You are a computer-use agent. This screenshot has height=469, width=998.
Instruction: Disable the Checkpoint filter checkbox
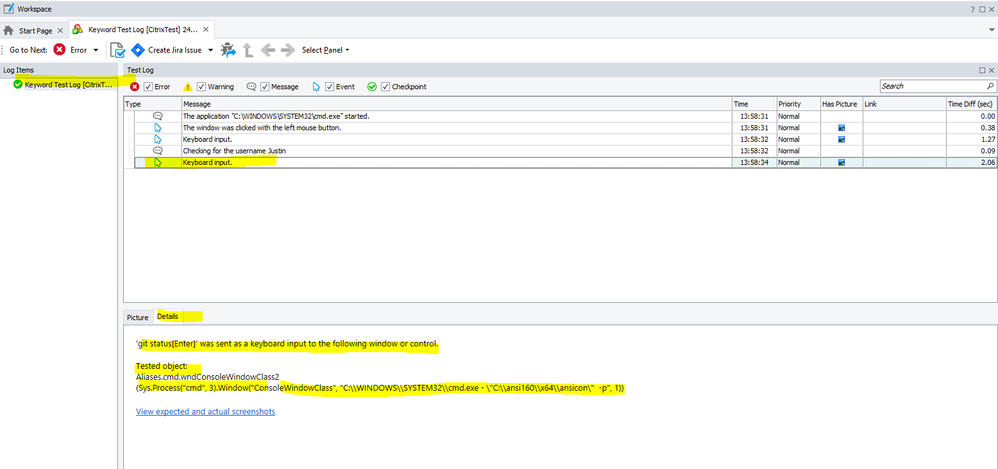[x=385, y=87]
